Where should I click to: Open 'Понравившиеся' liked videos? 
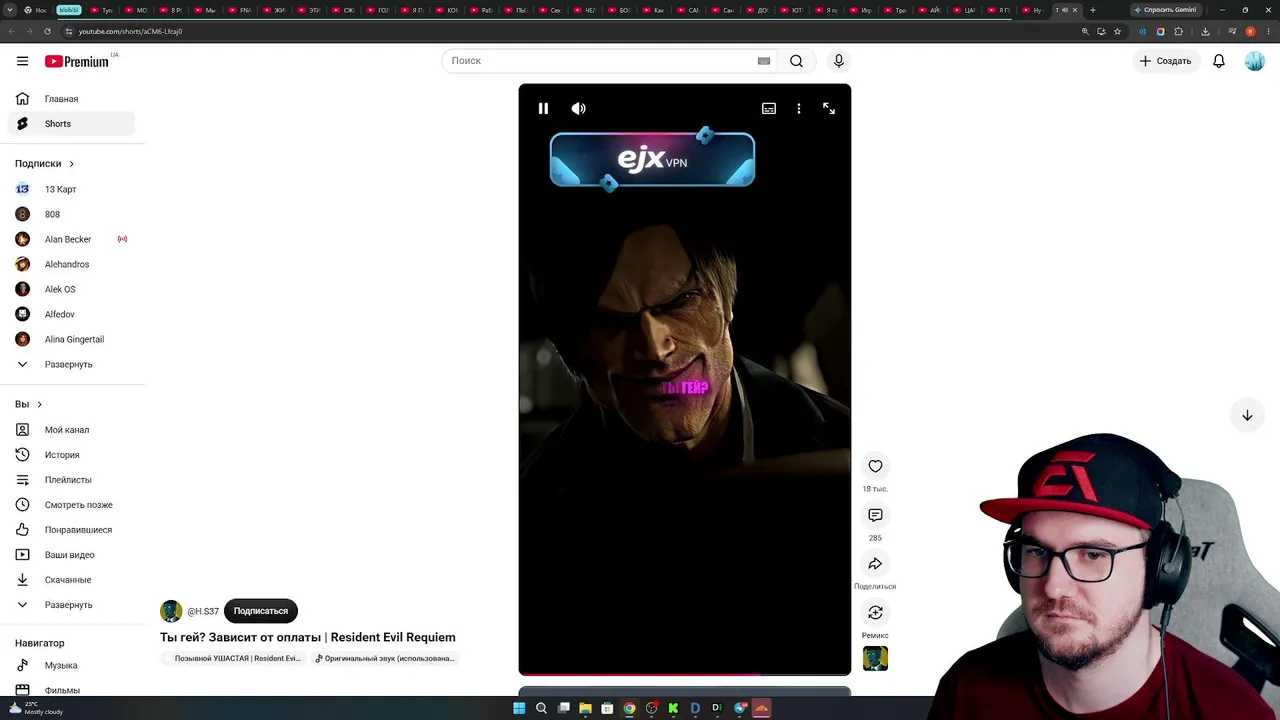click(x=71, y=530)
